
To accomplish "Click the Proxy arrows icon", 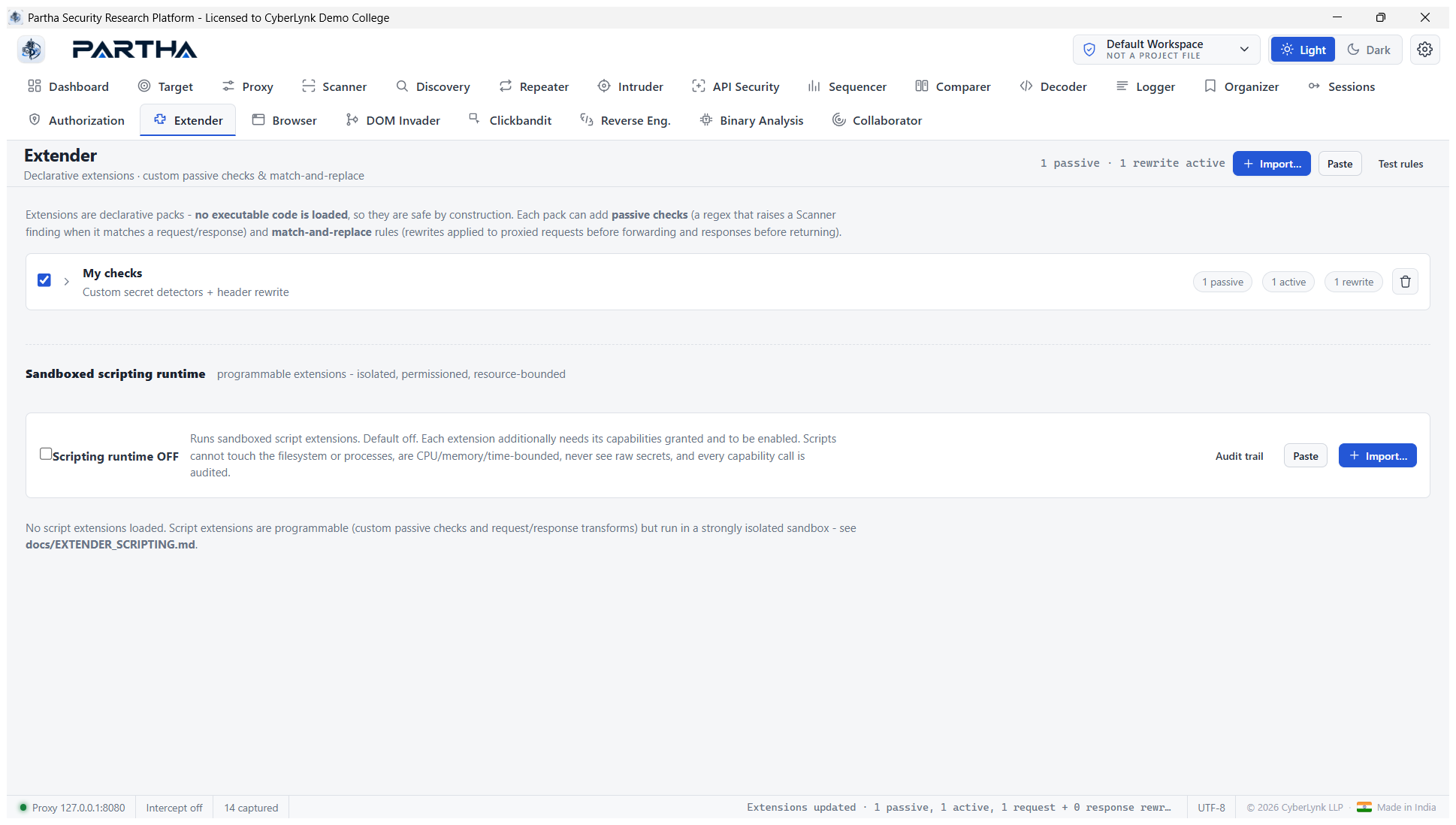I will [x=228, y=86].
